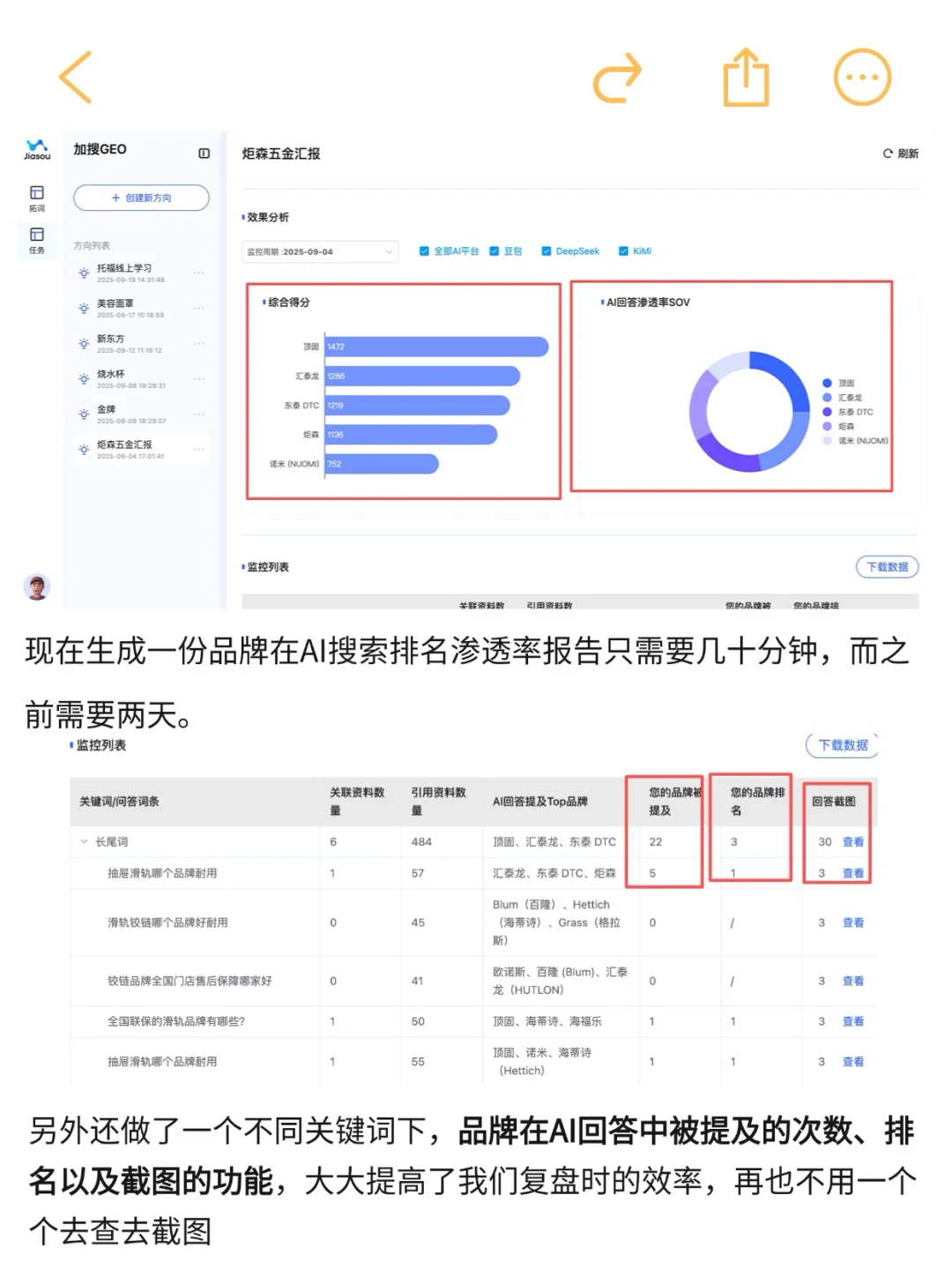Viewport: 952px width, 1270px height.
Task: Select the 拓词 icon in the left sidebar
Action: (x=36, y=195)
